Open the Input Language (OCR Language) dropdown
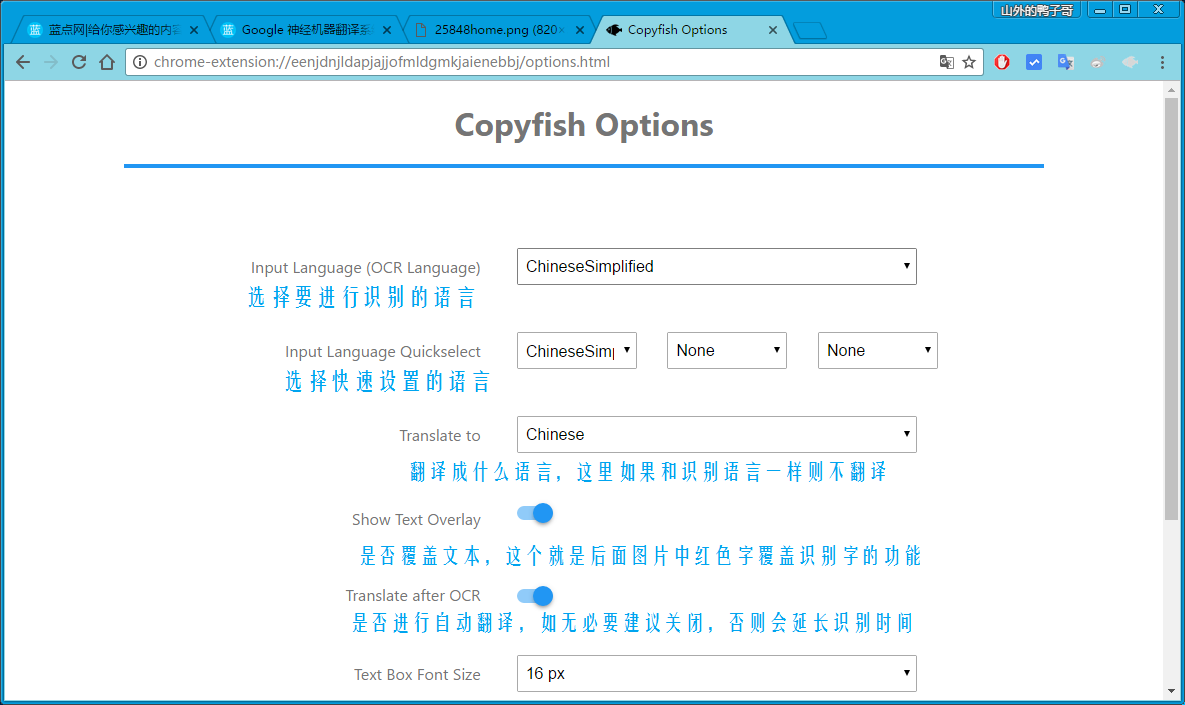The width and height of the screenshot is (1185, 705). pyautogui.click(x=716, y=267)
